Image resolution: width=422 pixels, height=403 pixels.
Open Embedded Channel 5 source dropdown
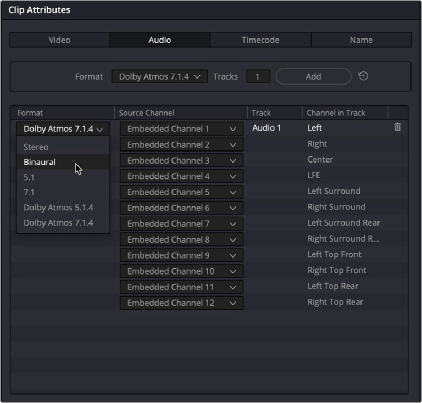tap(182, 192)
